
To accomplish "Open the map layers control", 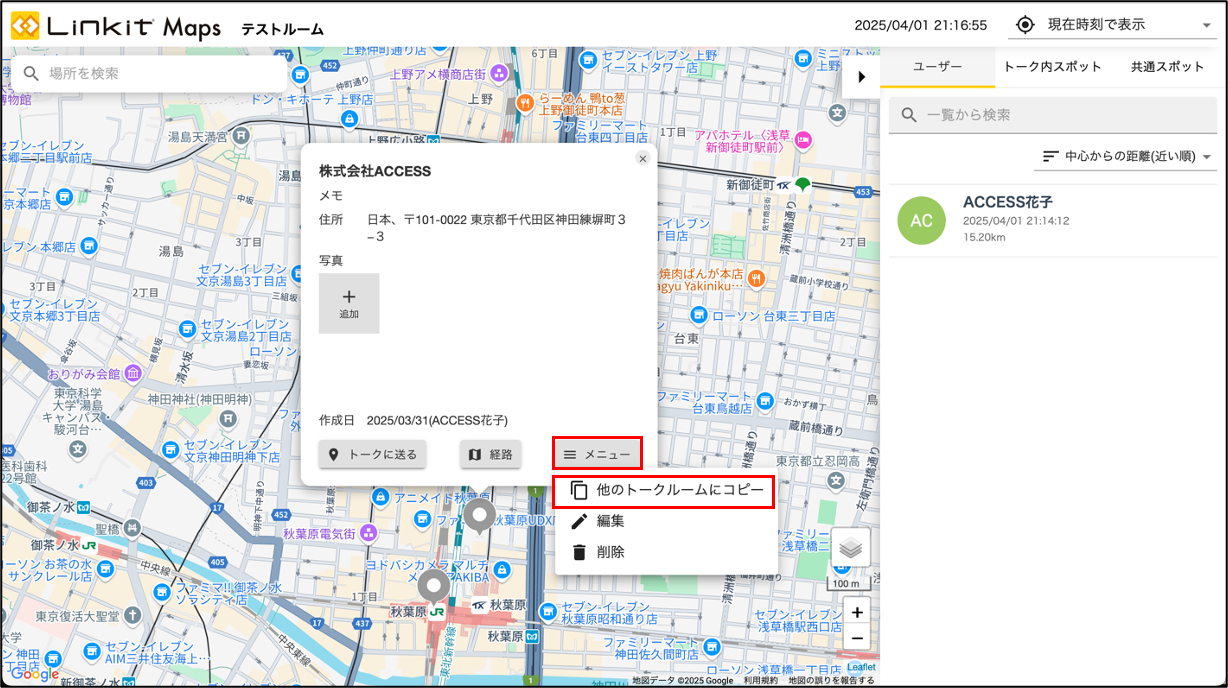I will click(x=850, y=547).
